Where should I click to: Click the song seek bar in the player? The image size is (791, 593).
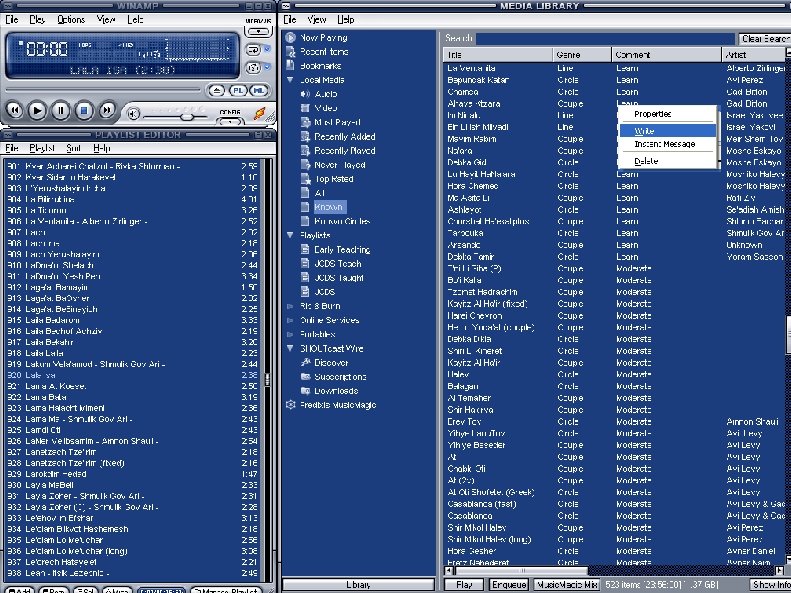coord(103,91)
